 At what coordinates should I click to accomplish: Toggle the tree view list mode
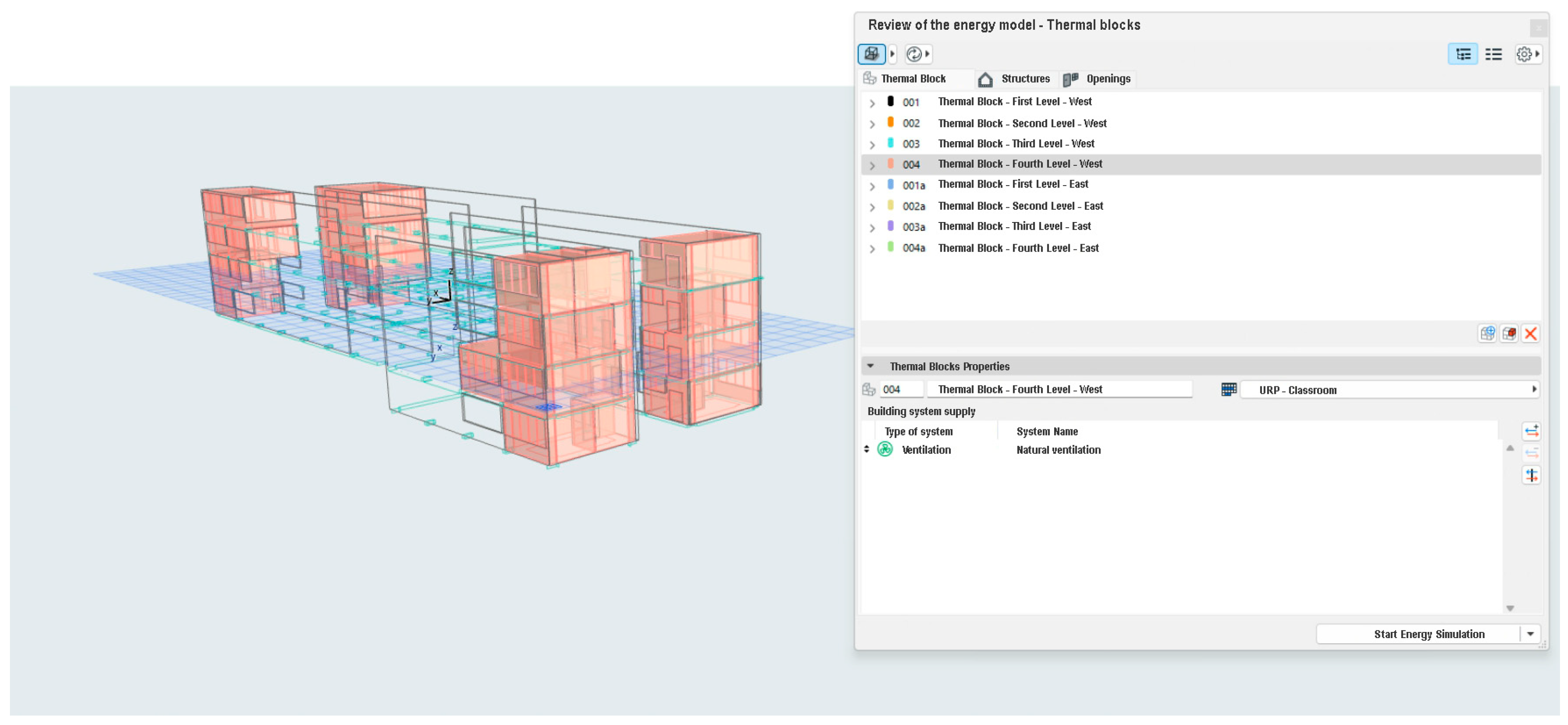[1463, 54]
